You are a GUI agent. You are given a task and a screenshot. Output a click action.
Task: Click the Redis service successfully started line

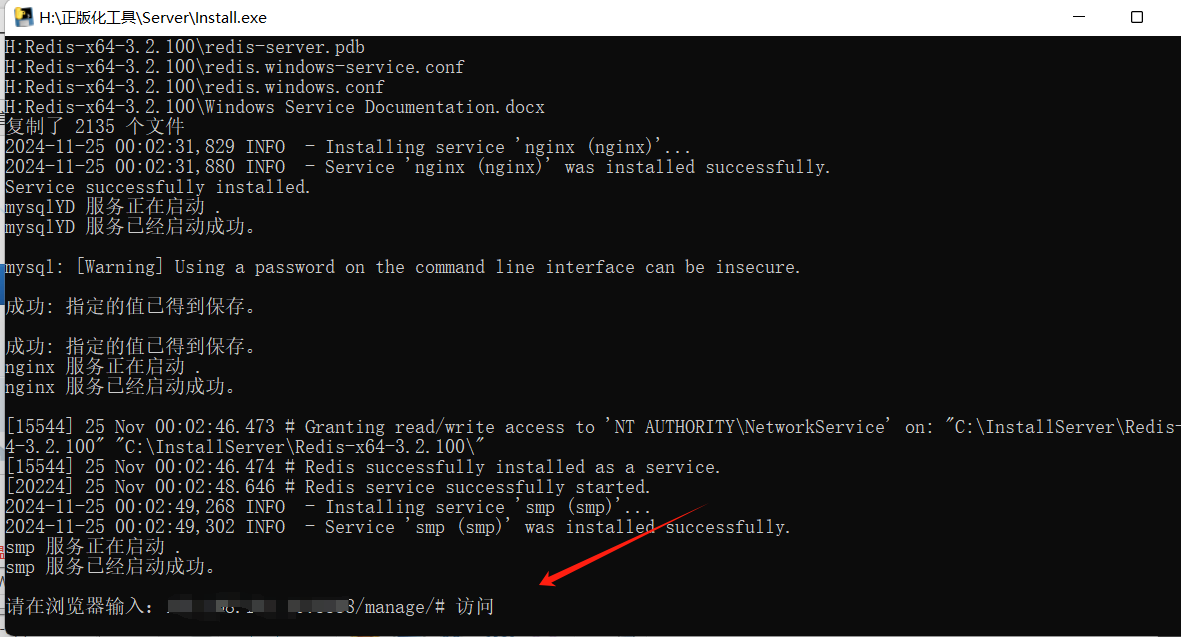[x=327, y=487]
